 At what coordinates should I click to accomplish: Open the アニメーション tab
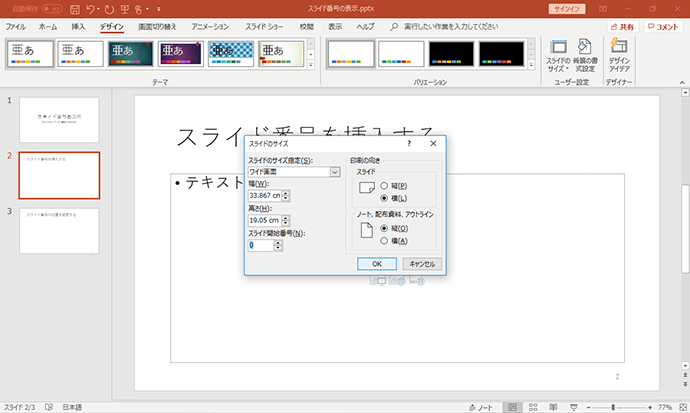tap(210, 27)
